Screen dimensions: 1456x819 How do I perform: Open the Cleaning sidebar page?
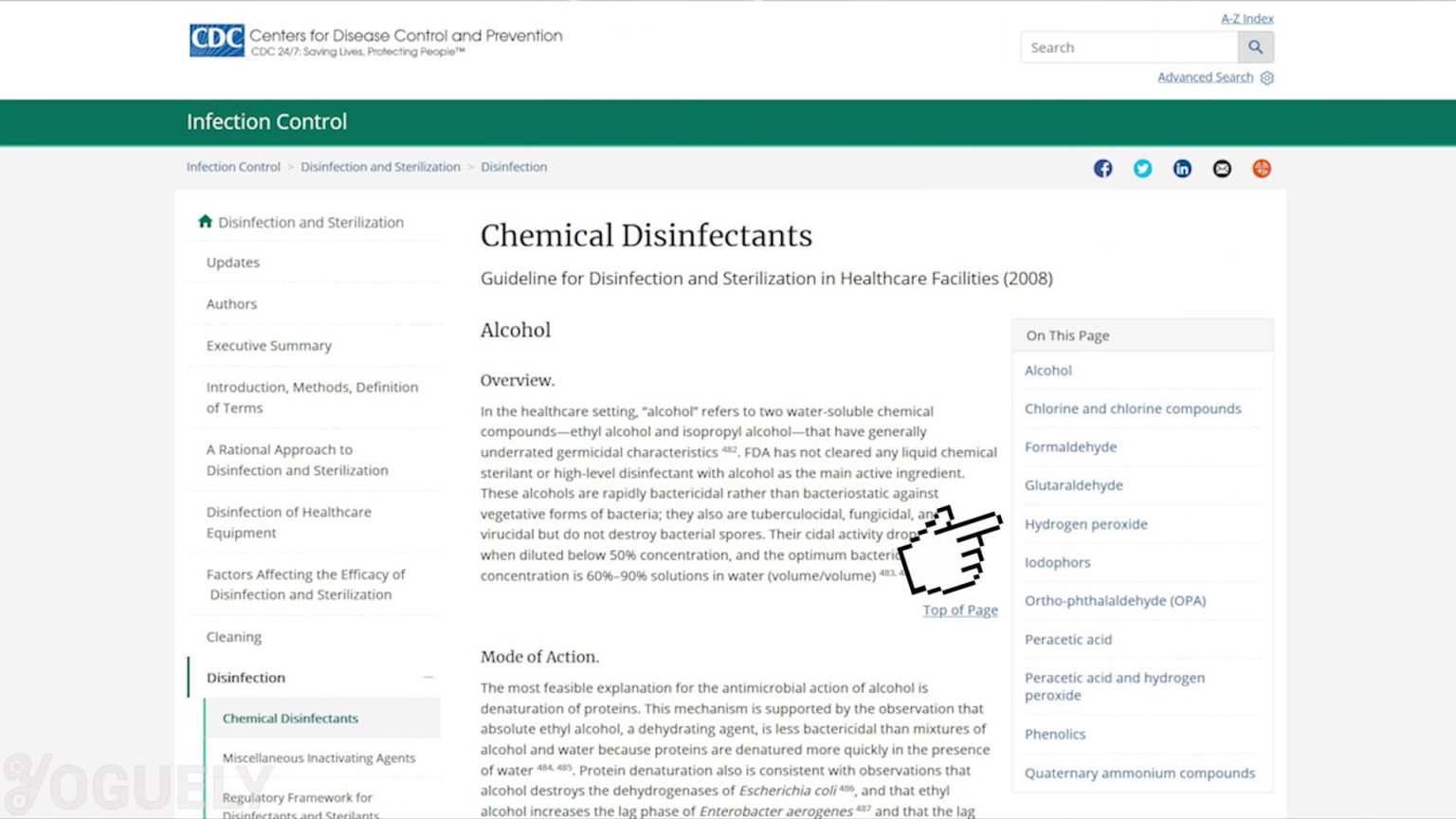click(x=234, y=637)
